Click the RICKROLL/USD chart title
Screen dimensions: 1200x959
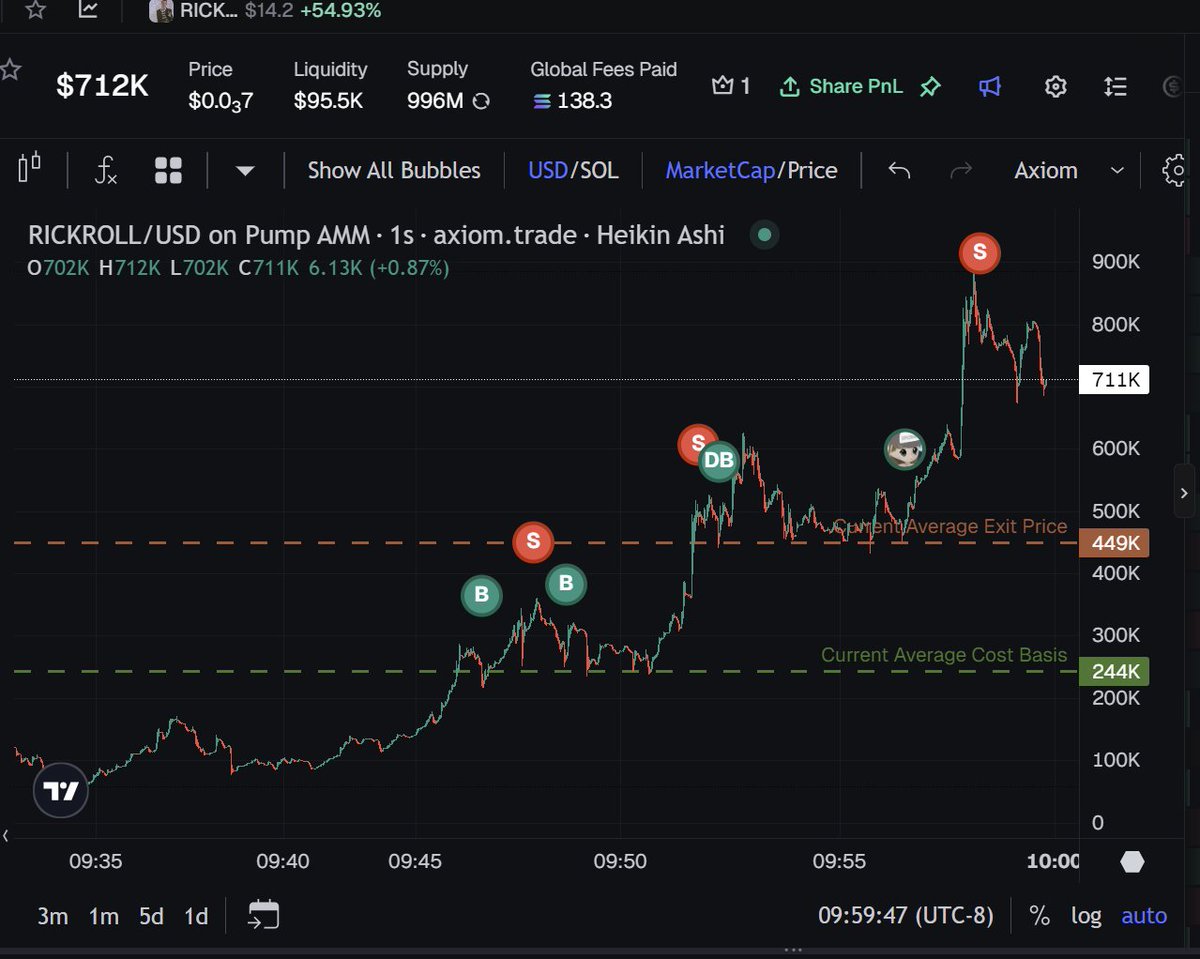point(376,236)
